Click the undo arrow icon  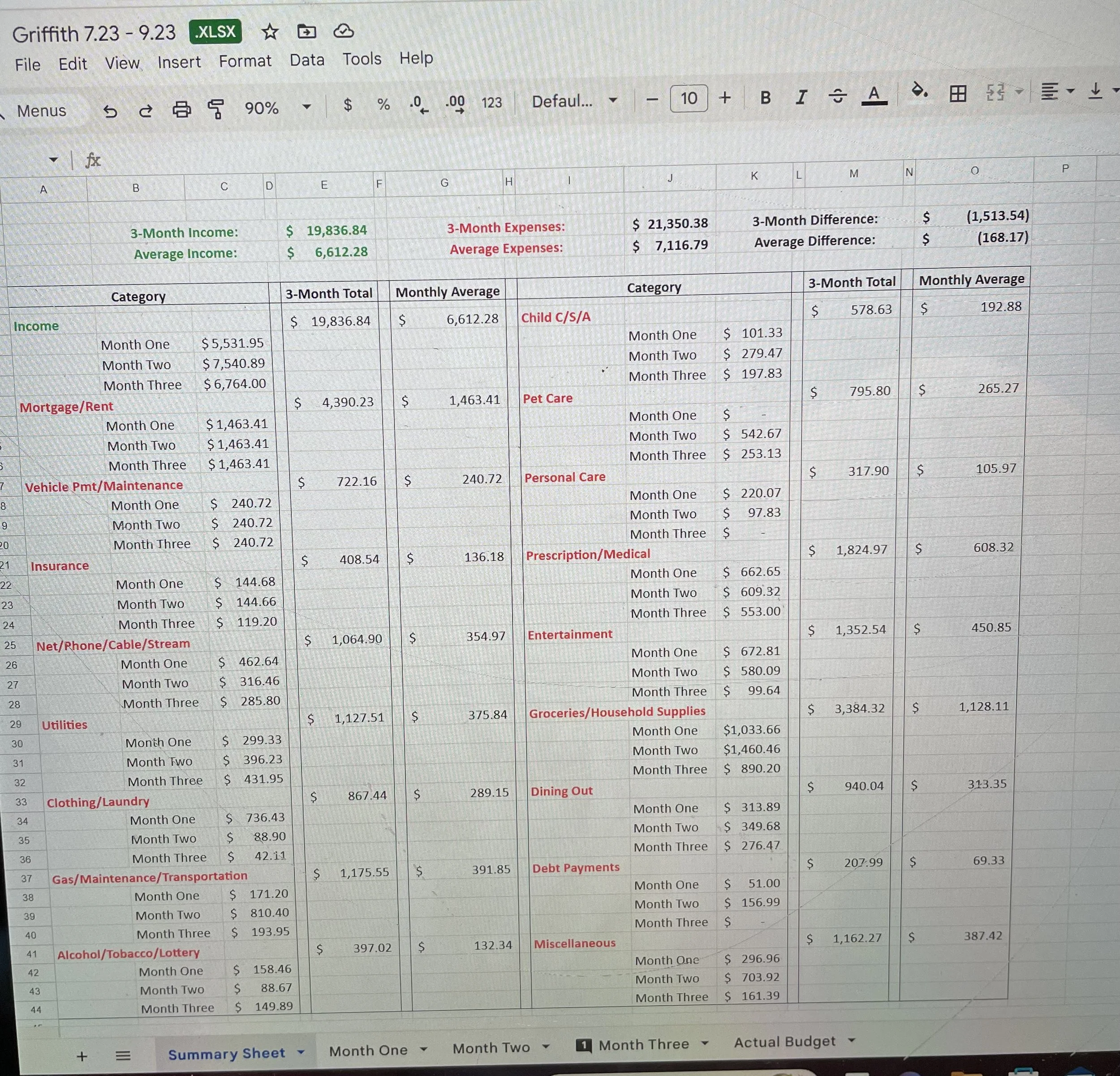110,111
